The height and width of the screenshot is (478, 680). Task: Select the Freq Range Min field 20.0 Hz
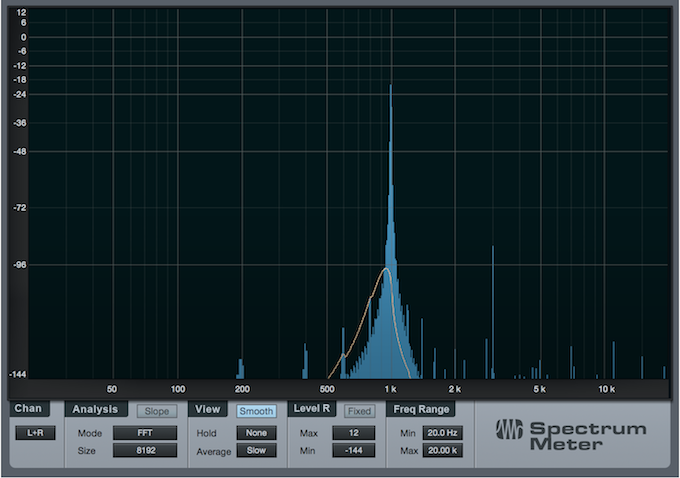[442, 433]
